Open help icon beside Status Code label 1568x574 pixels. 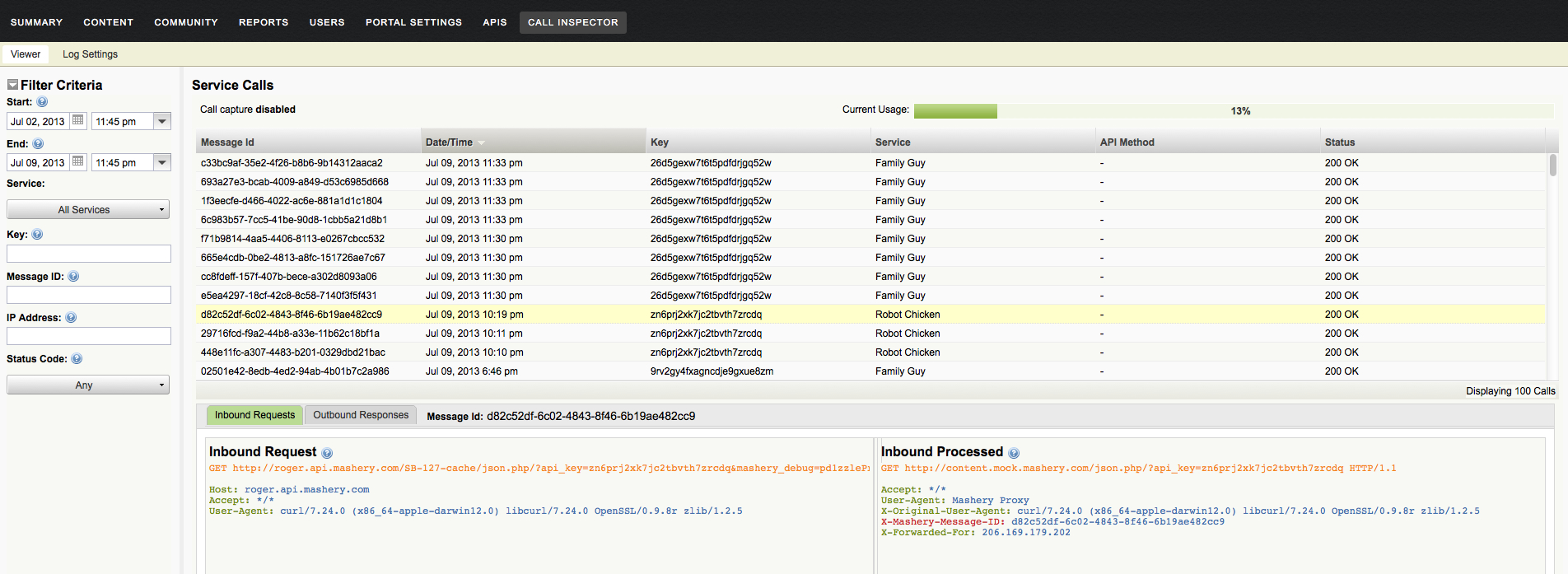click(x=77, y=359)
